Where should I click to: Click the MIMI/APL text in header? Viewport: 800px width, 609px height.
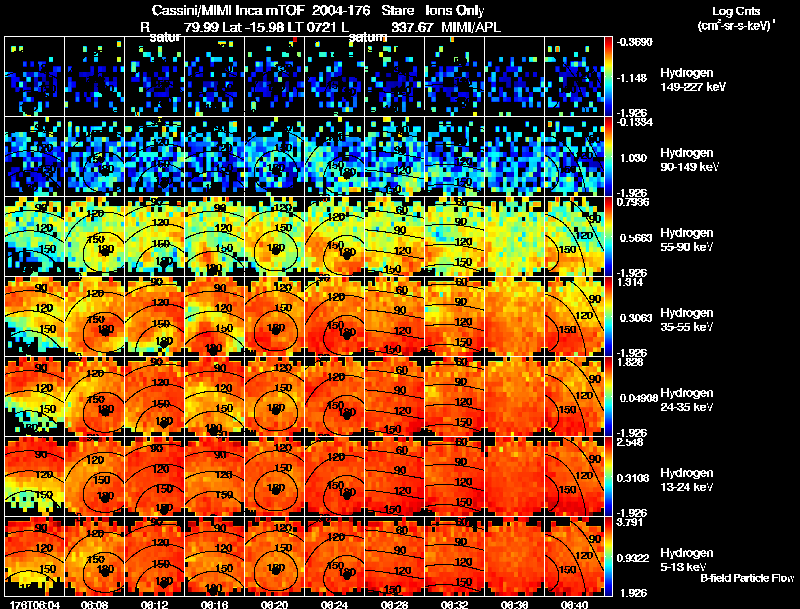(x=471, y=27)
